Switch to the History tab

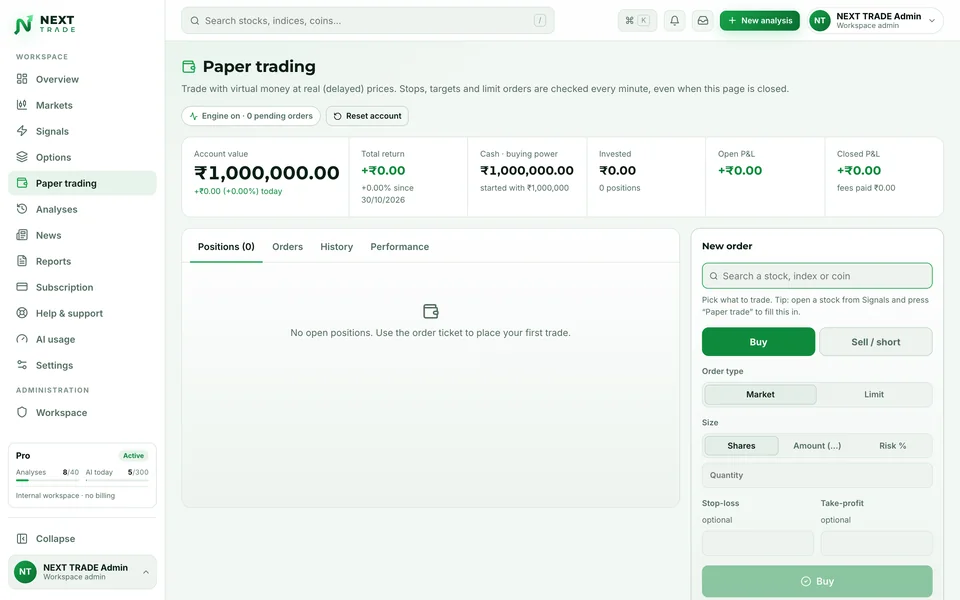336,247
